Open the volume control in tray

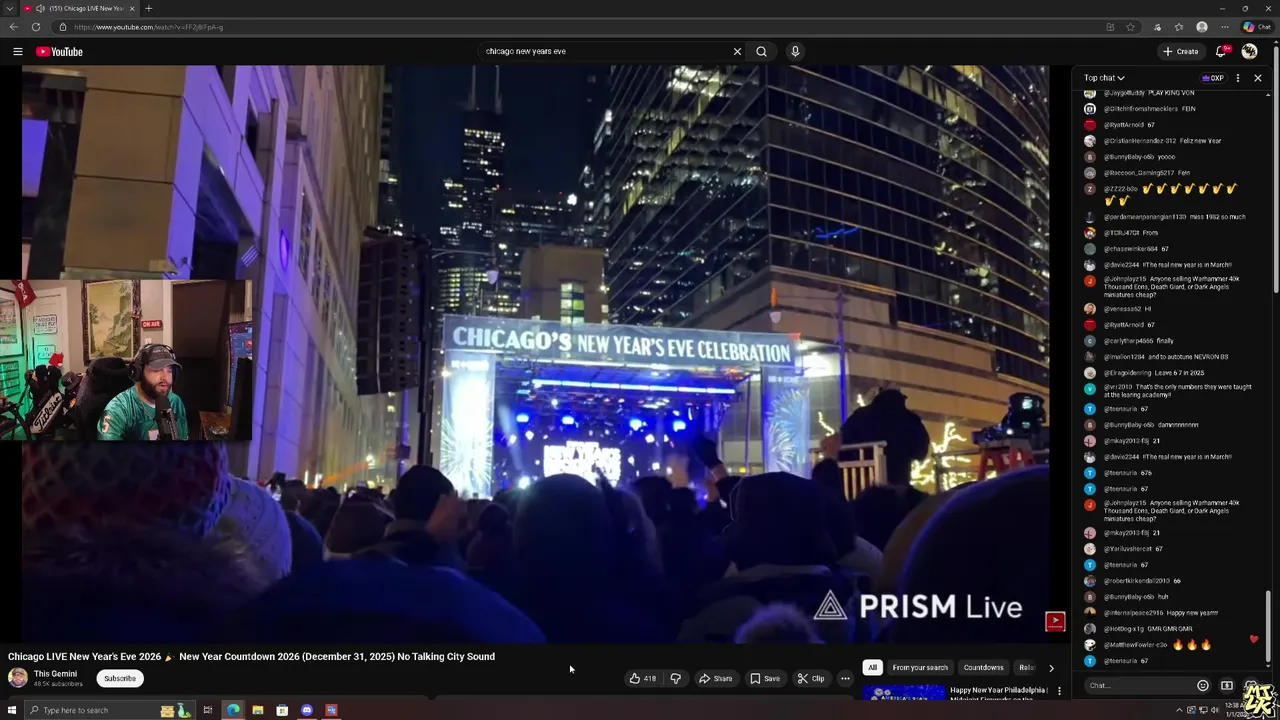click(1214, 710)
